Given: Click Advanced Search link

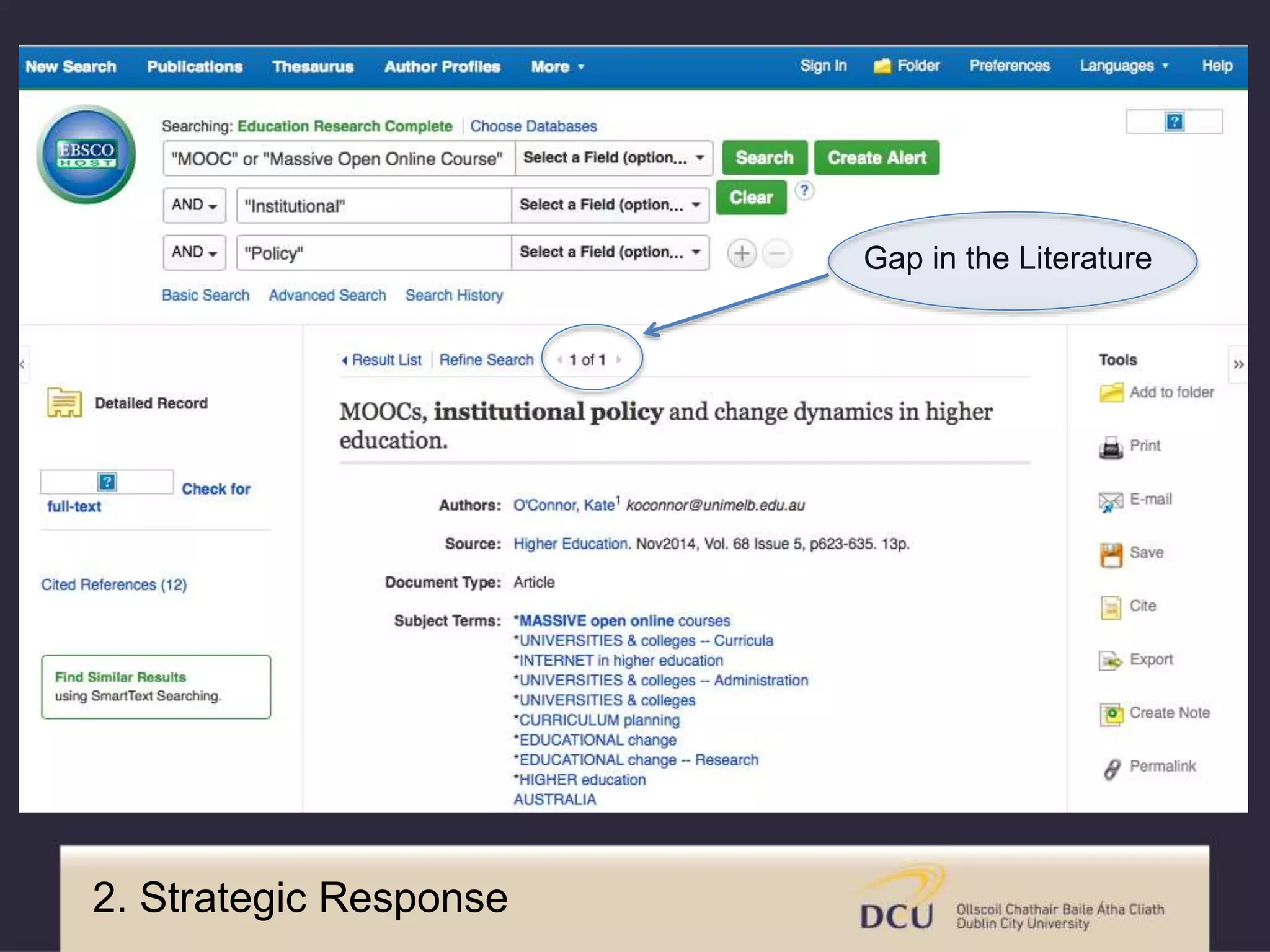Looking at the screenshot, I should tap(327, 295).
